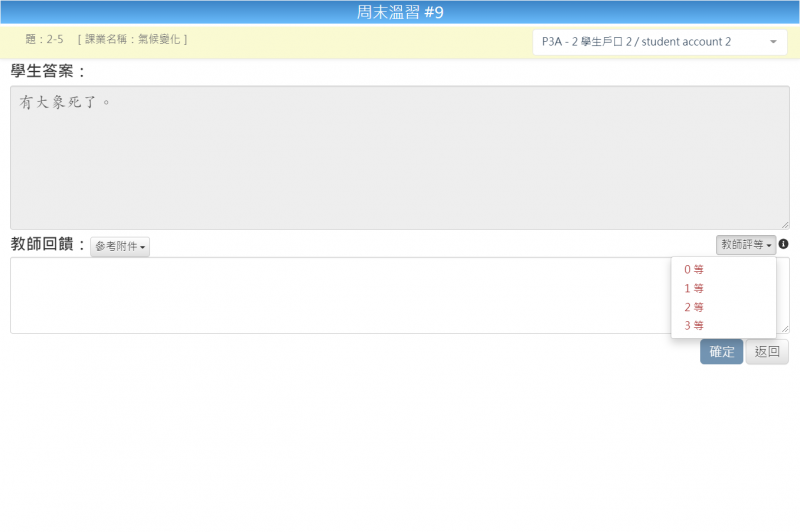
Task: Expand the 參考附件 dropdown
Action: tap(120, 247)
